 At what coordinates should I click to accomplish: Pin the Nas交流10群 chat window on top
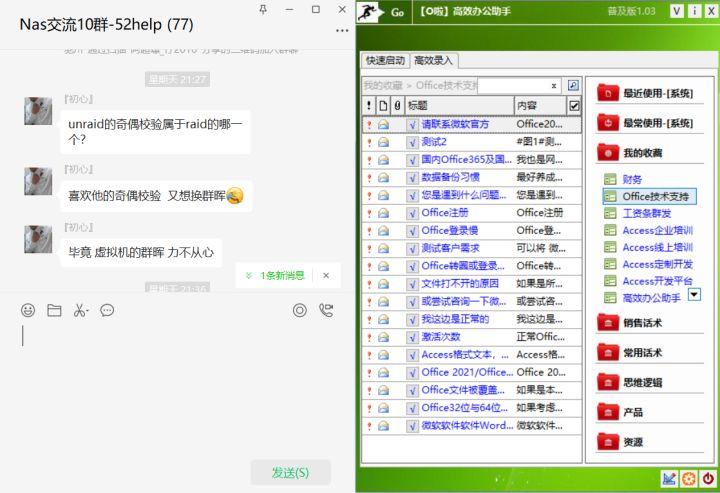coord(263,9)
